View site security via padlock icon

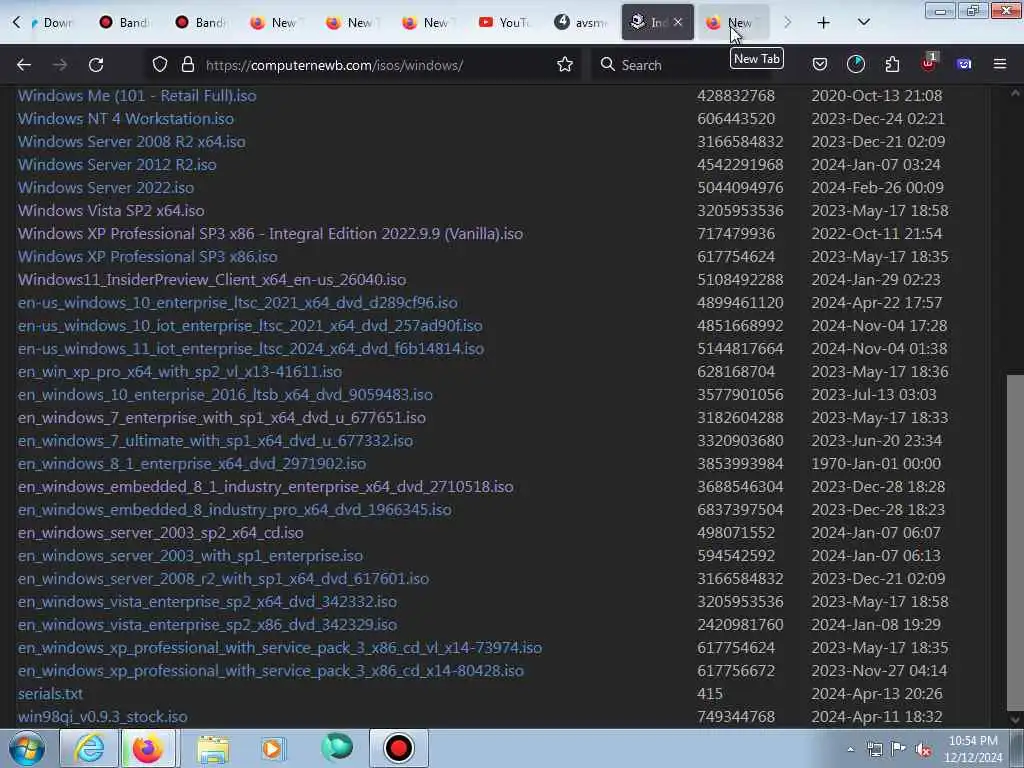click(x=188, y=65)
